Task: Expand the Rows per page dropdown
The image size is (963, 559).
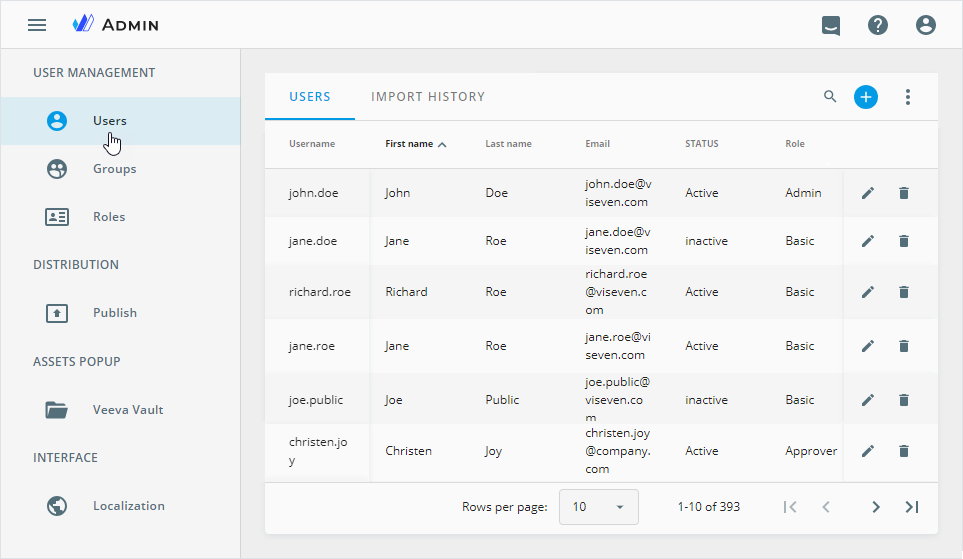Action: 598,507
